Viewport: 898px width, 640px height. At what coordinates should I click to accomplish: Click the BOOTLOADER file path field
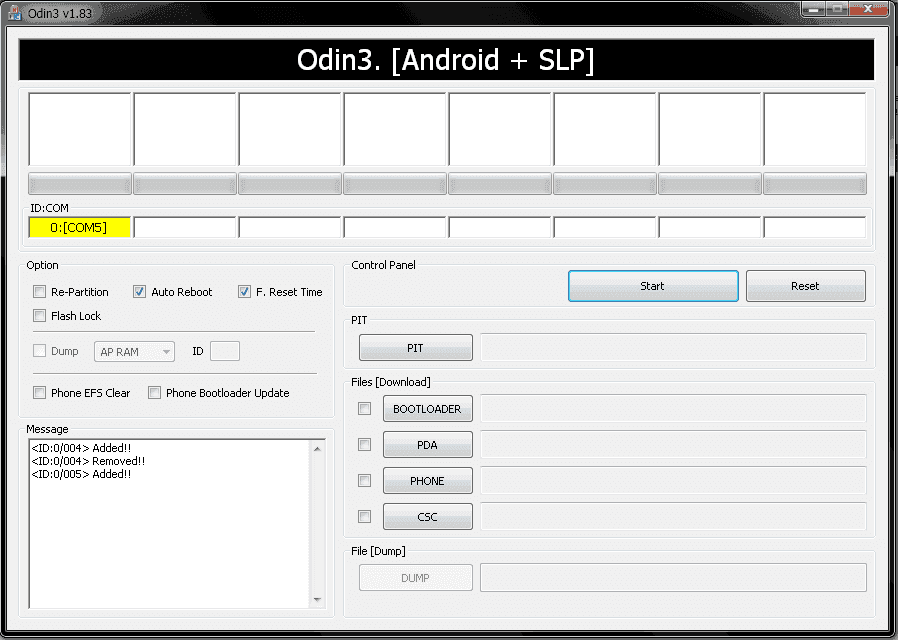click(674, 409)
